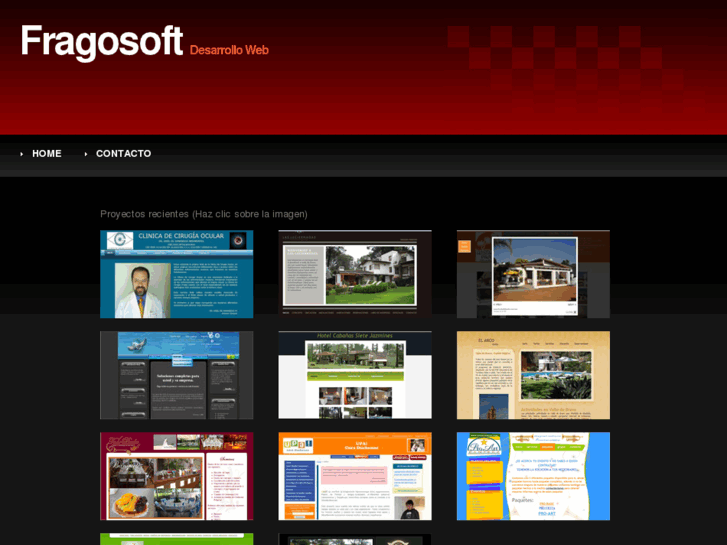
Task: Open the Hotel Cabañas Siete Jazmines thumbnail
Action: click(x=355, y=375)
